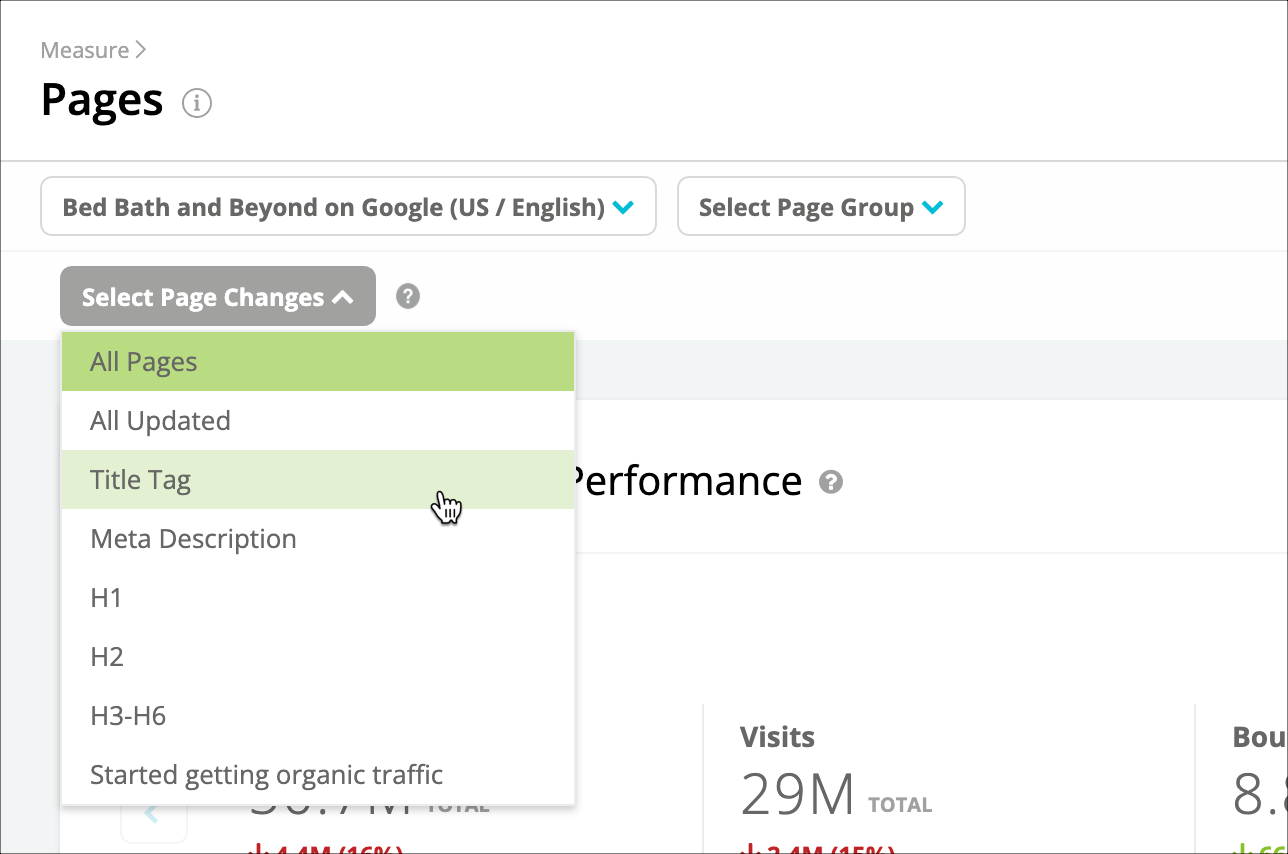Go to the Measure breadcrumb link
The width and height of the screenshot is (1288, 854).
point(85,50)
